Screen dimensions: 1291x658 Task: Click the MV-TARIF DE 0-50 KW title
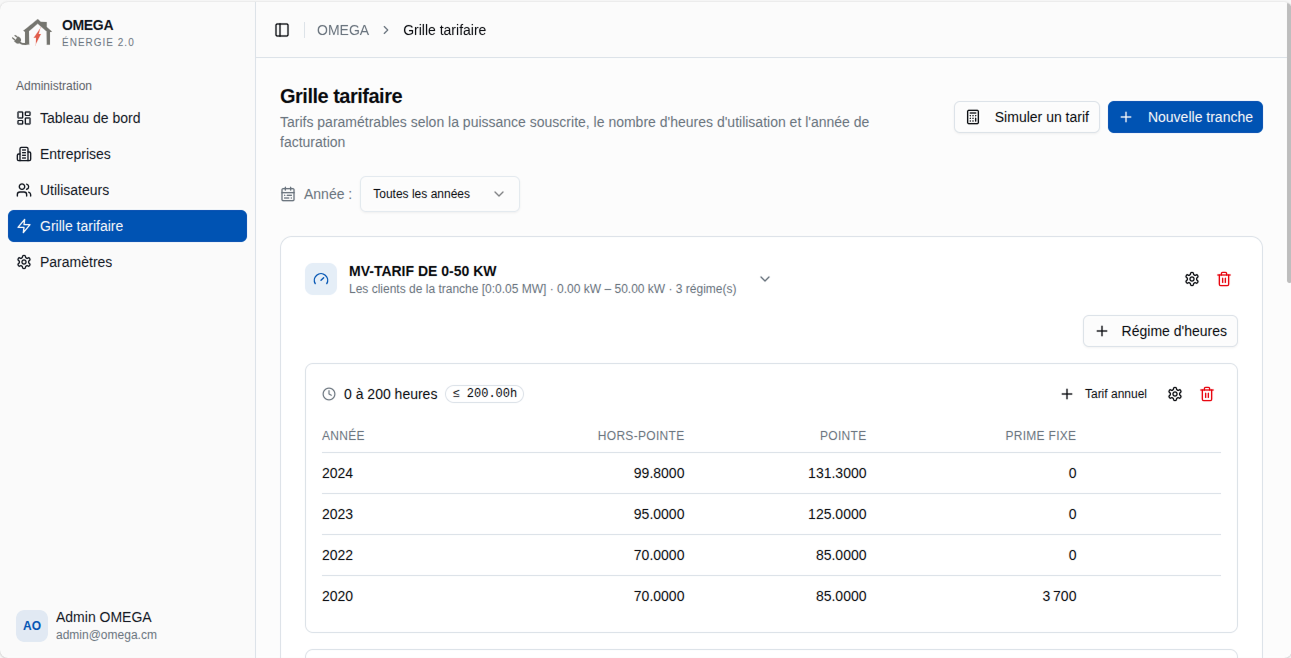[x=423, y=271]
